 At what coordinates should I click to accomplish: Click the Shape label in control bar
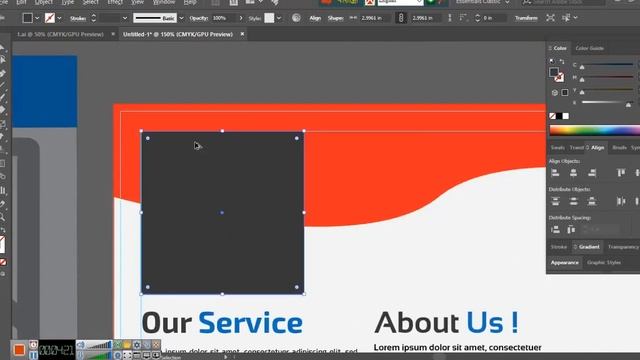tap(336, 18)
